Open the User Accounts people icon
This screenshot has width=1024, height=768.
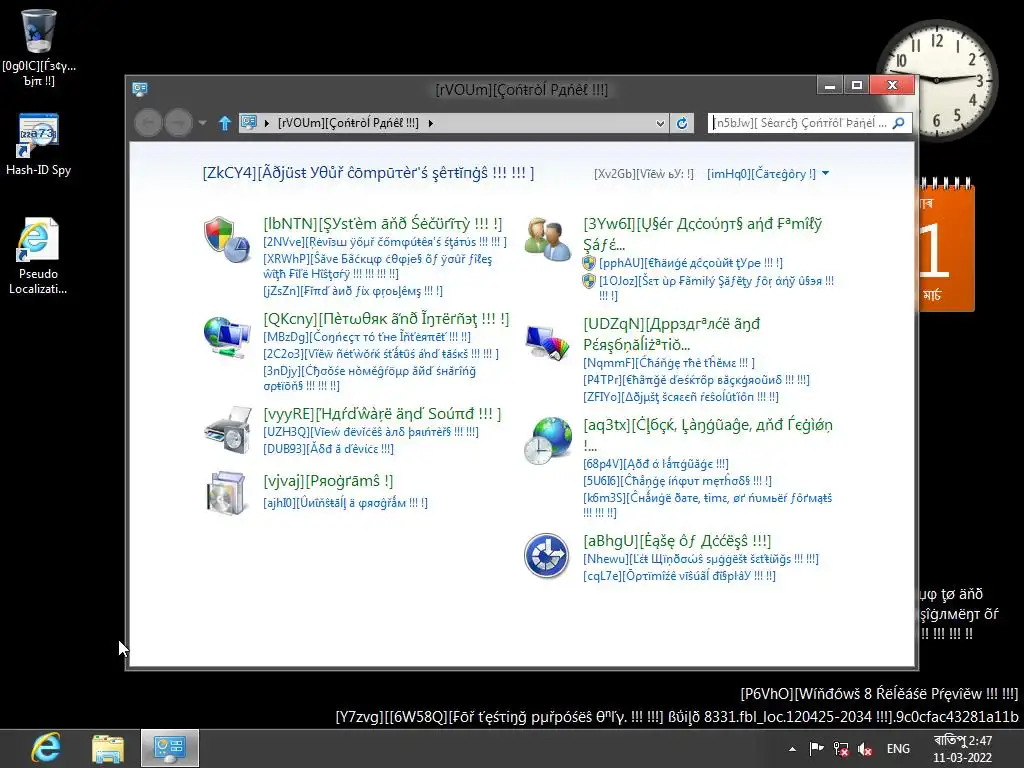tap(547, 240)
